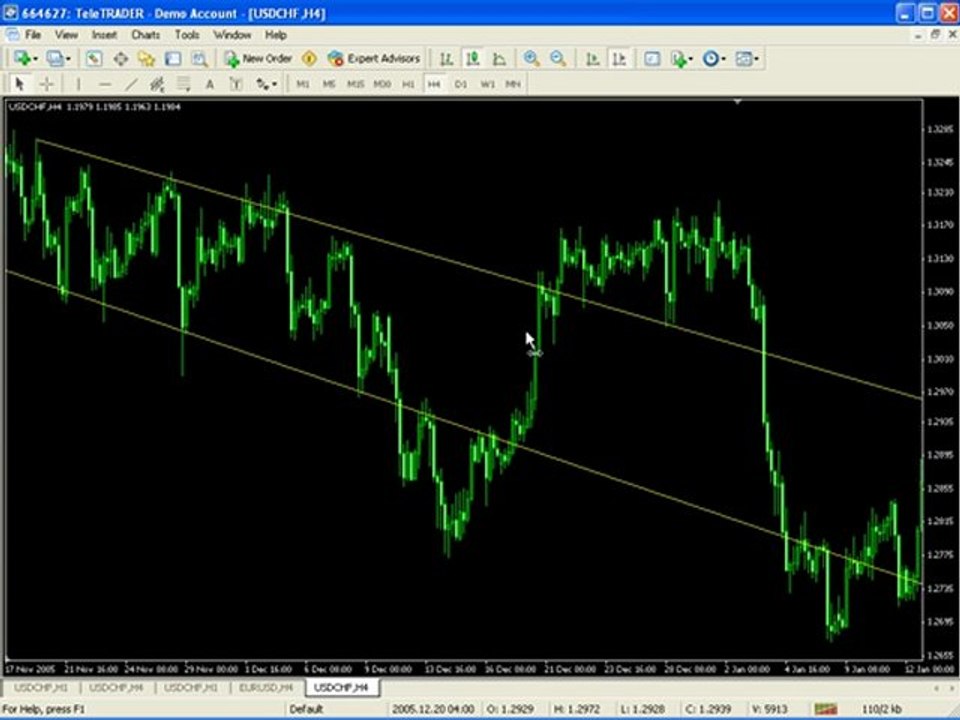Select the Text 'A' drawing tool

[x=210, y=84]
